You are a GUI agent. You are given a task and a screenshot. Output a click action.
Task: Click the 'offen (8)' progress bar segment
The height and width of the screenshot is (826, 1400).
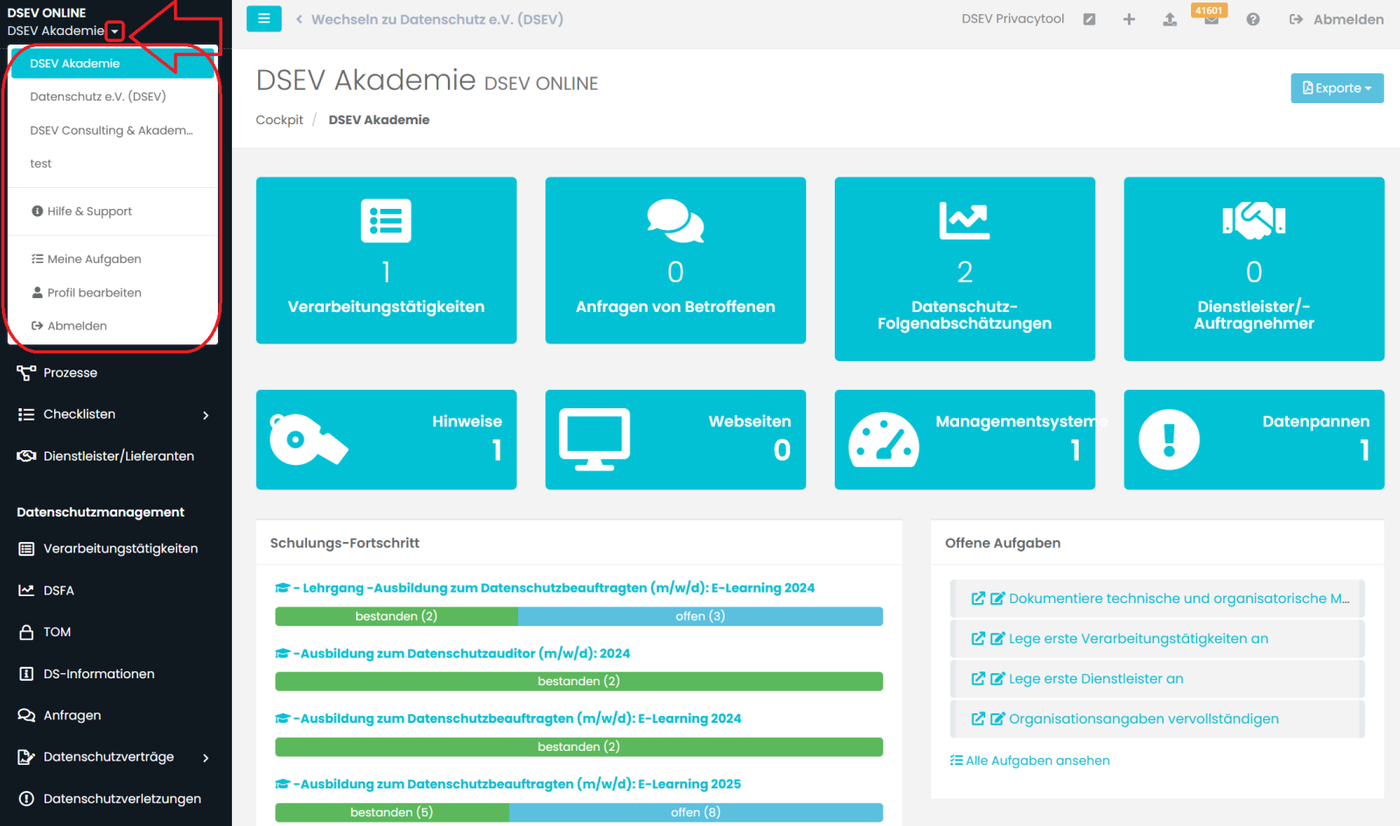696,812
